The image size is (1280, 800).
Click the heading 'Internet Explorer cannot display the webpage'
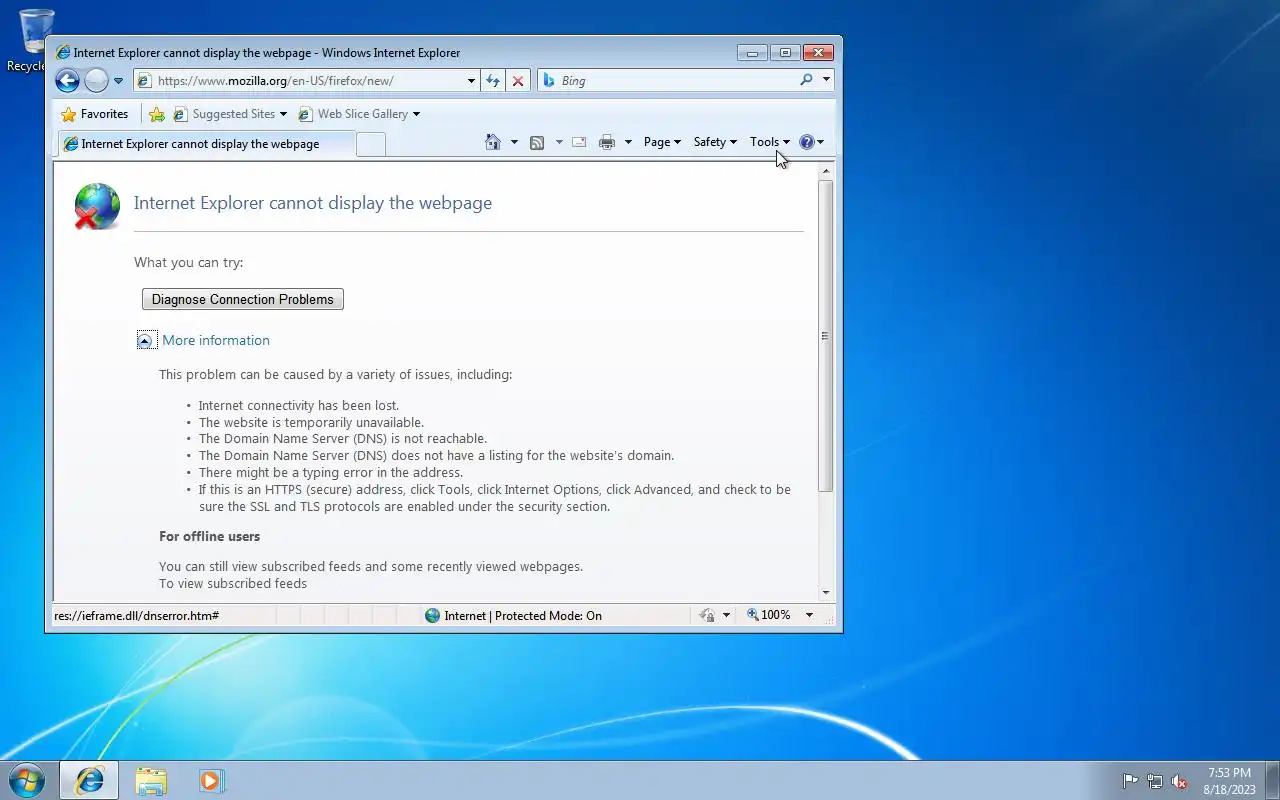click(x=313, y=203)
